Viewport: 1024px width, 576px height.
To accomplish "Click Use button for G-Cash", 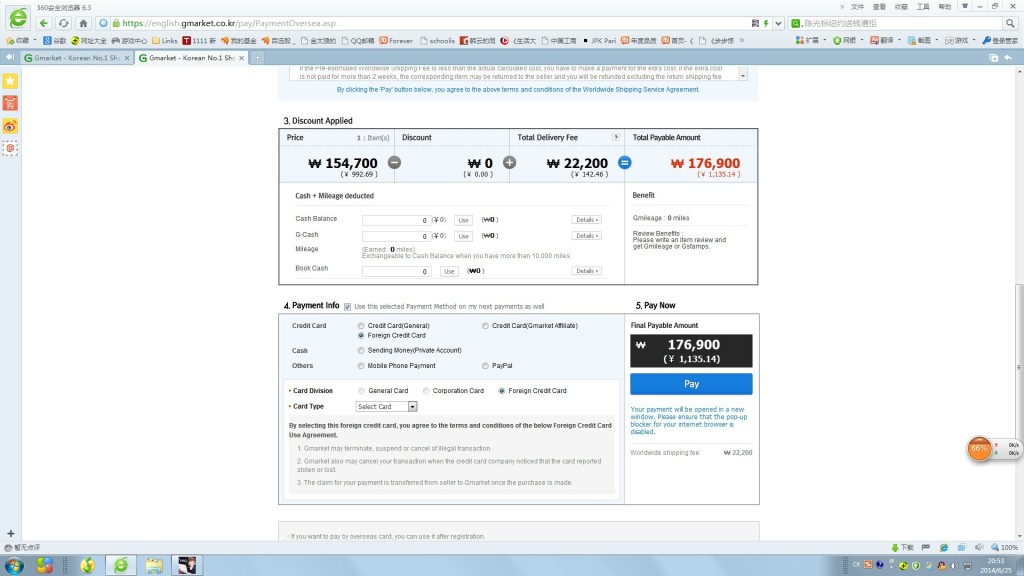I will point(463,236).
